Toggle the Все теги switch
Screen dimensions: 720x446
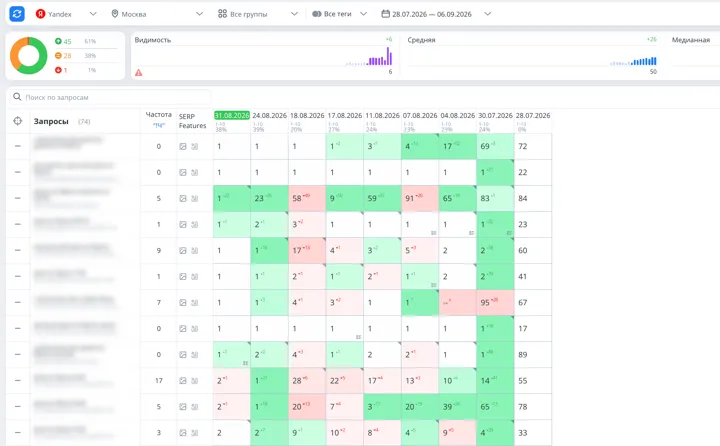pos(317,14)
